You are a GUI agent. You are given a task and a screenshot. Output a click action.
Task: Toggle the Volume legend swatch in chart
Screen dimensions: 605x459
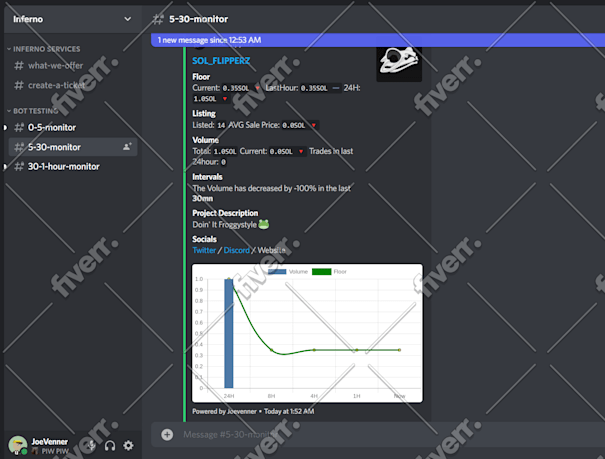click(277, 272)
